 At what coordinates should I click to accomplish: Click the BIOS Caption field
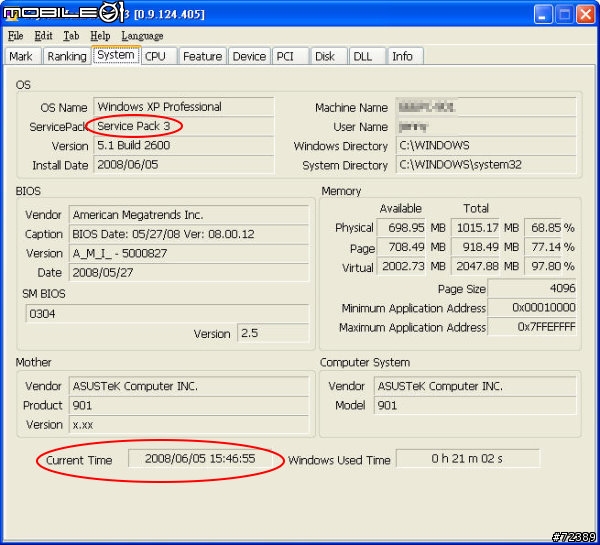[x=189, y=234]
